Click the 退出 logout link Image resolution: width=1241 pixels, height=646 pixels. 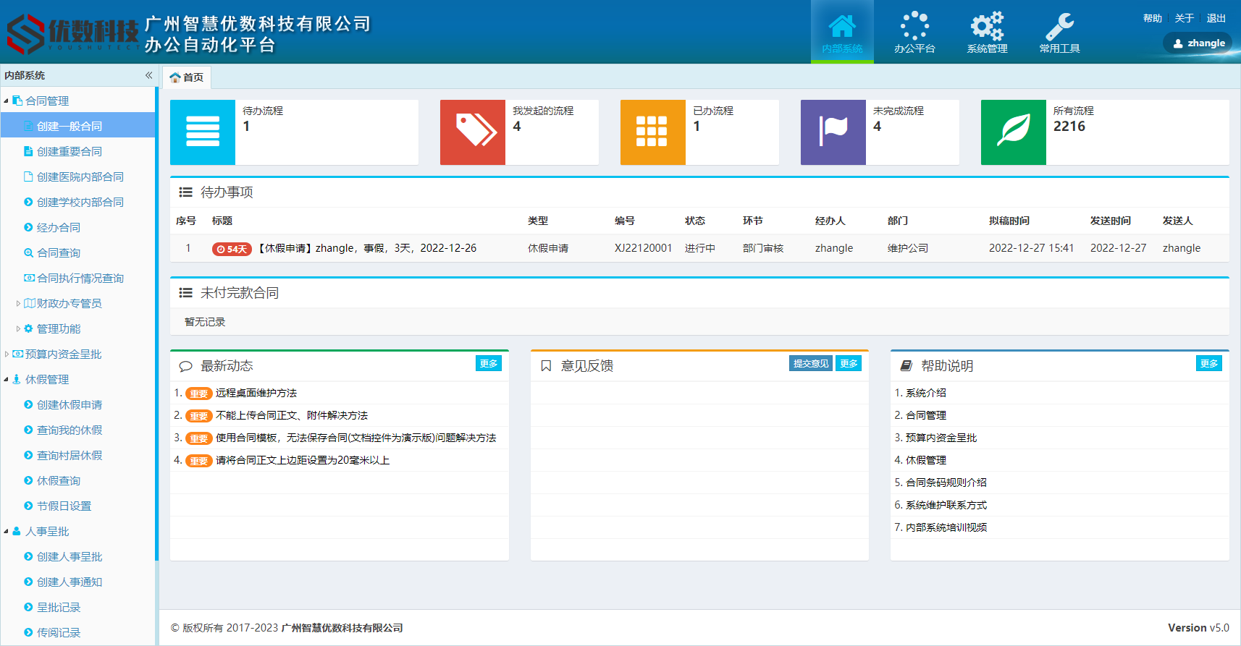click(x=1216, y=18)
